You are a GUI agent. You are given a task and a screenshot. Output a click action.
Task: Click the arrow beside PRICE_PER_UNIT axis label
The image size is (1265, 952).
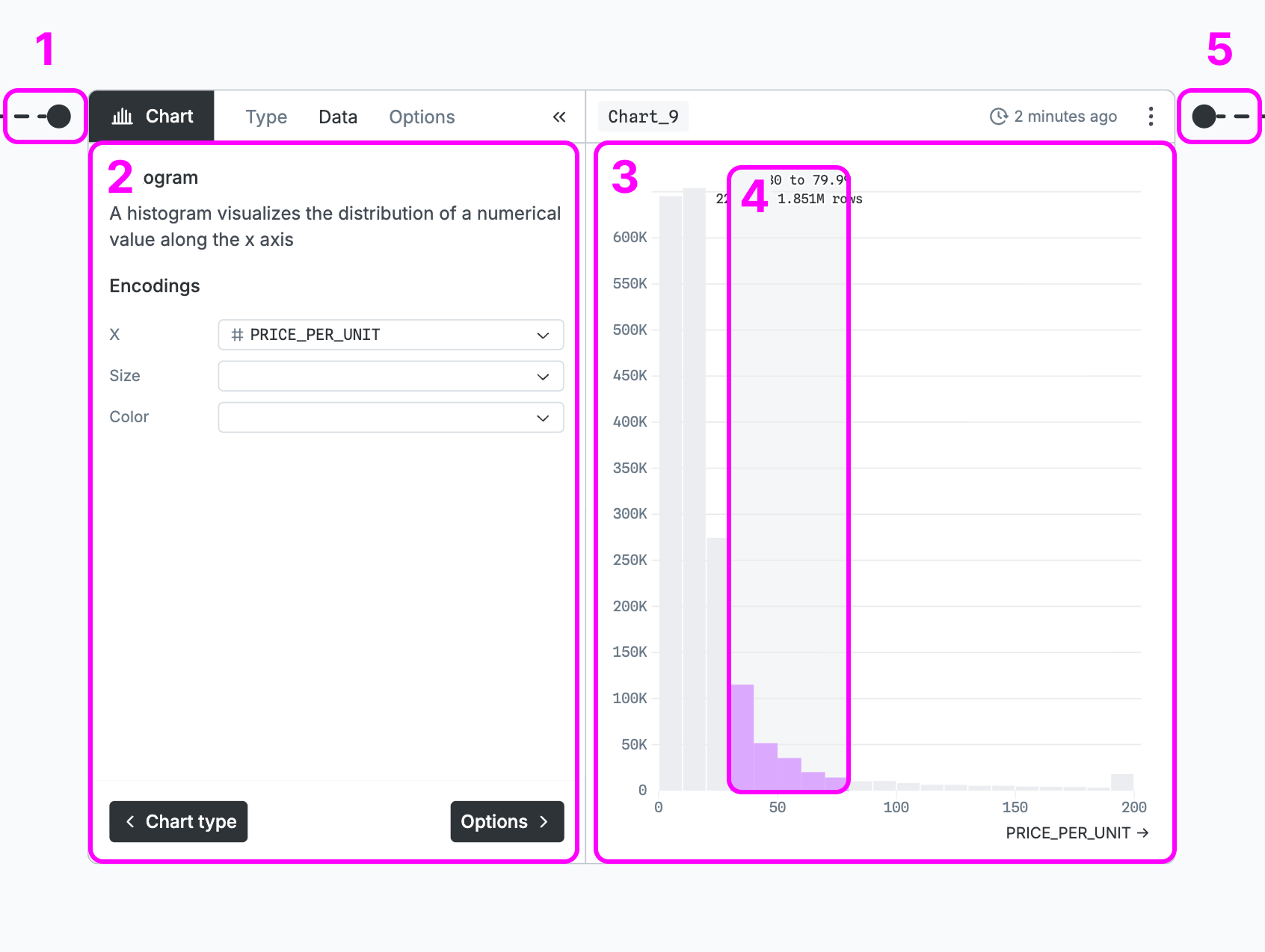(1143, 832)
